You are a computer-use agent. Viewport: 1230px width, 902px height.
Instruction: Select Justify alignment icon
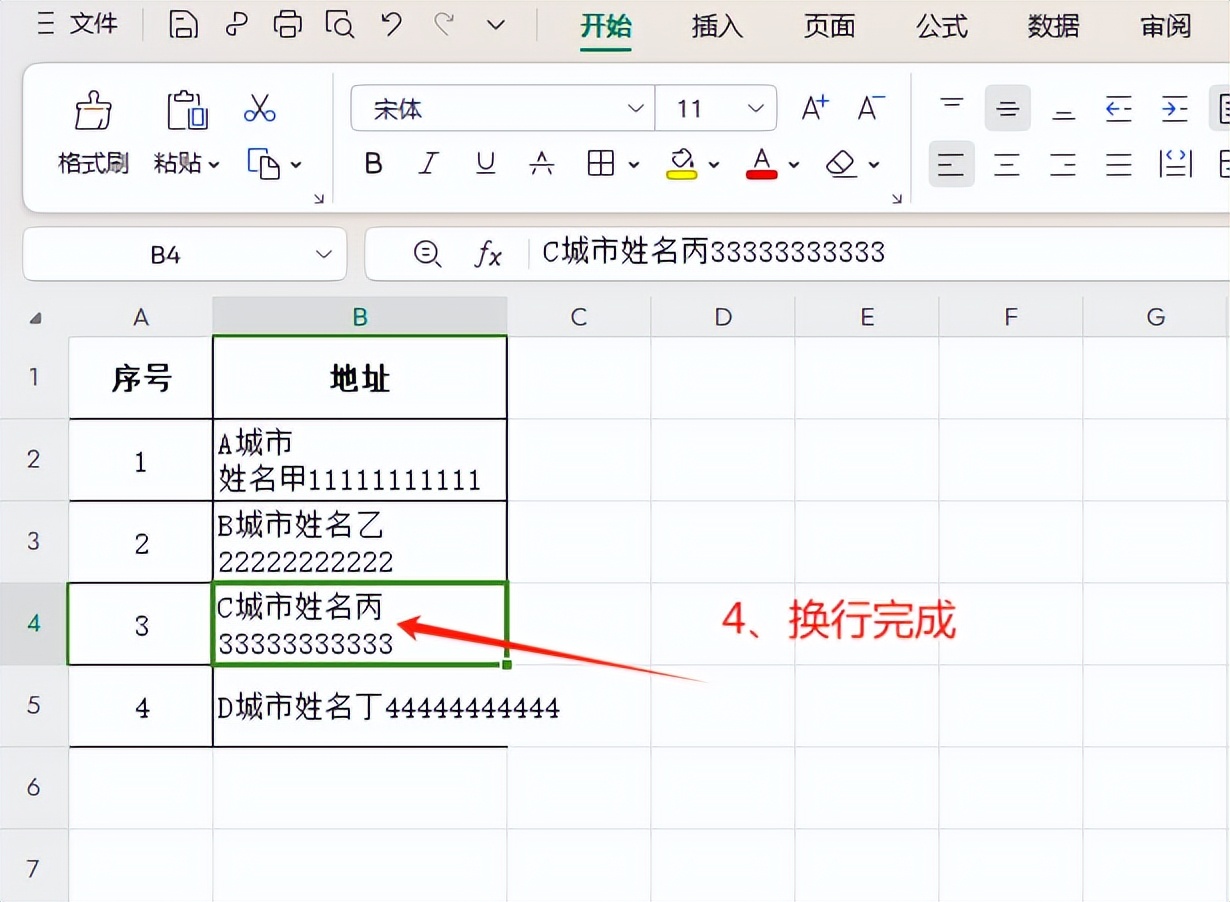1119,164
